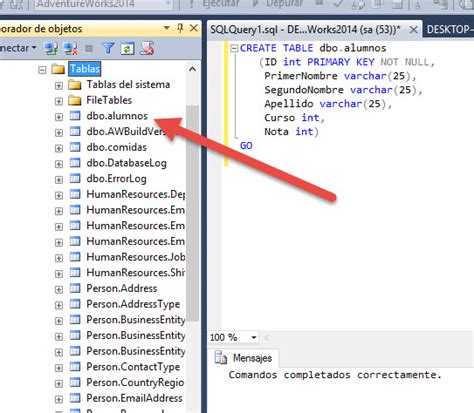
Task: Select HumanResources.Job table
Action: tap(136, 257)
